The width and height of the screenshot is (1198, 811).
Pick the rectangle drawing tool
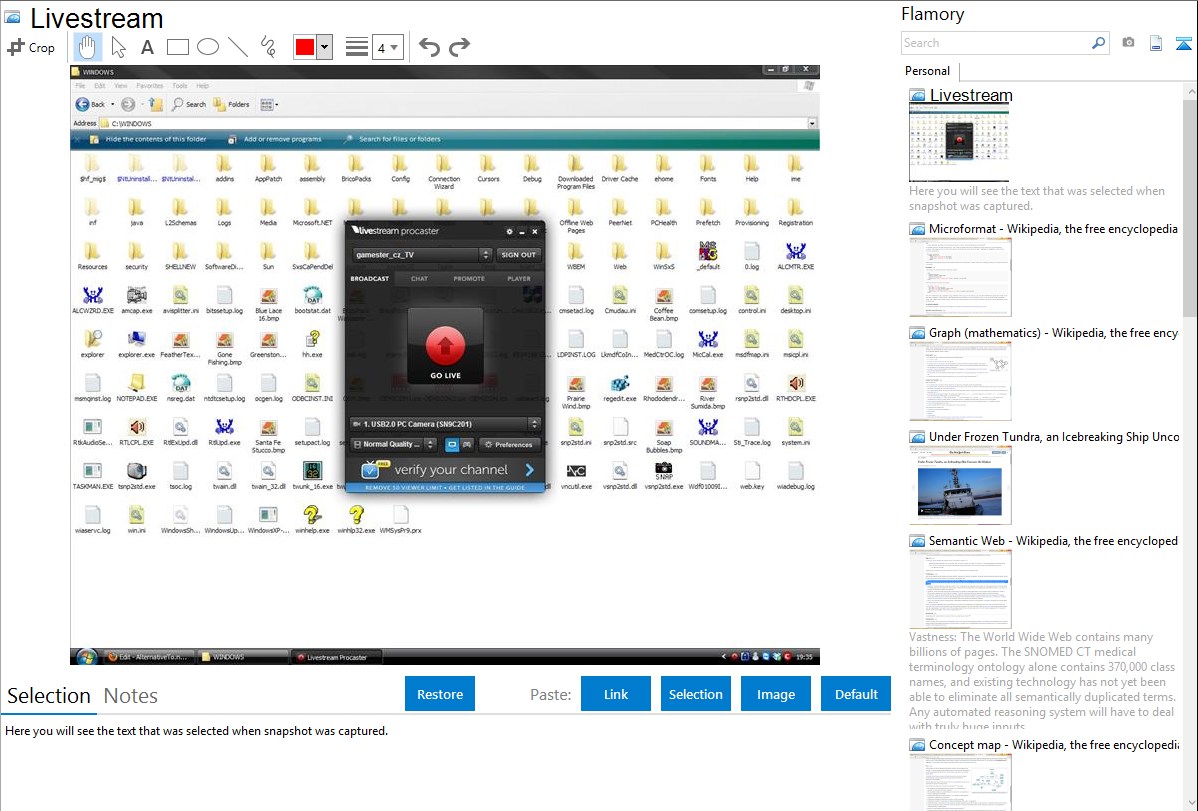[x=177, y=47]
